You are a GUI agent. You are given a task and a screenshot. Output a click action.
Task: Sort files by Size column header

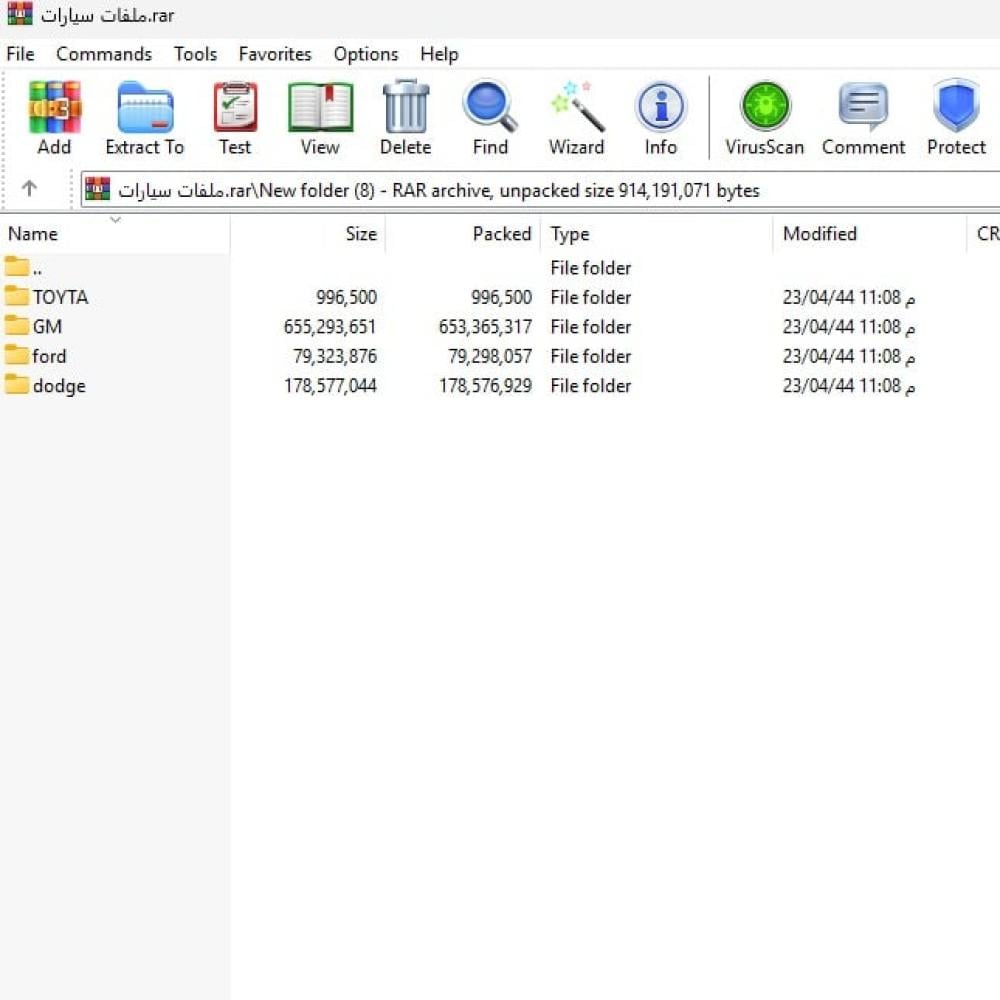[361, 234]
